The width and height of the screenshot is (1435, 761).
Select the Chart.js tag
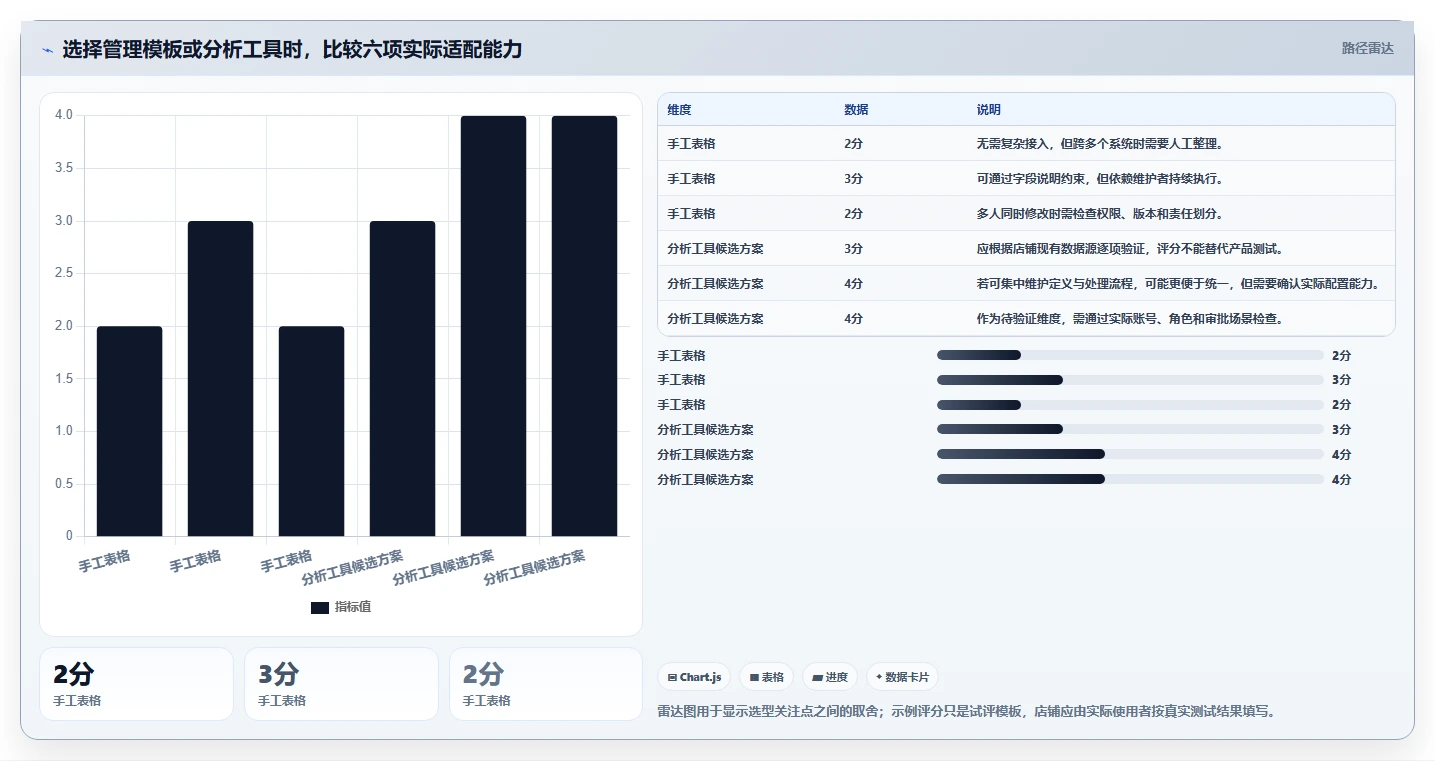coord(694,677)
